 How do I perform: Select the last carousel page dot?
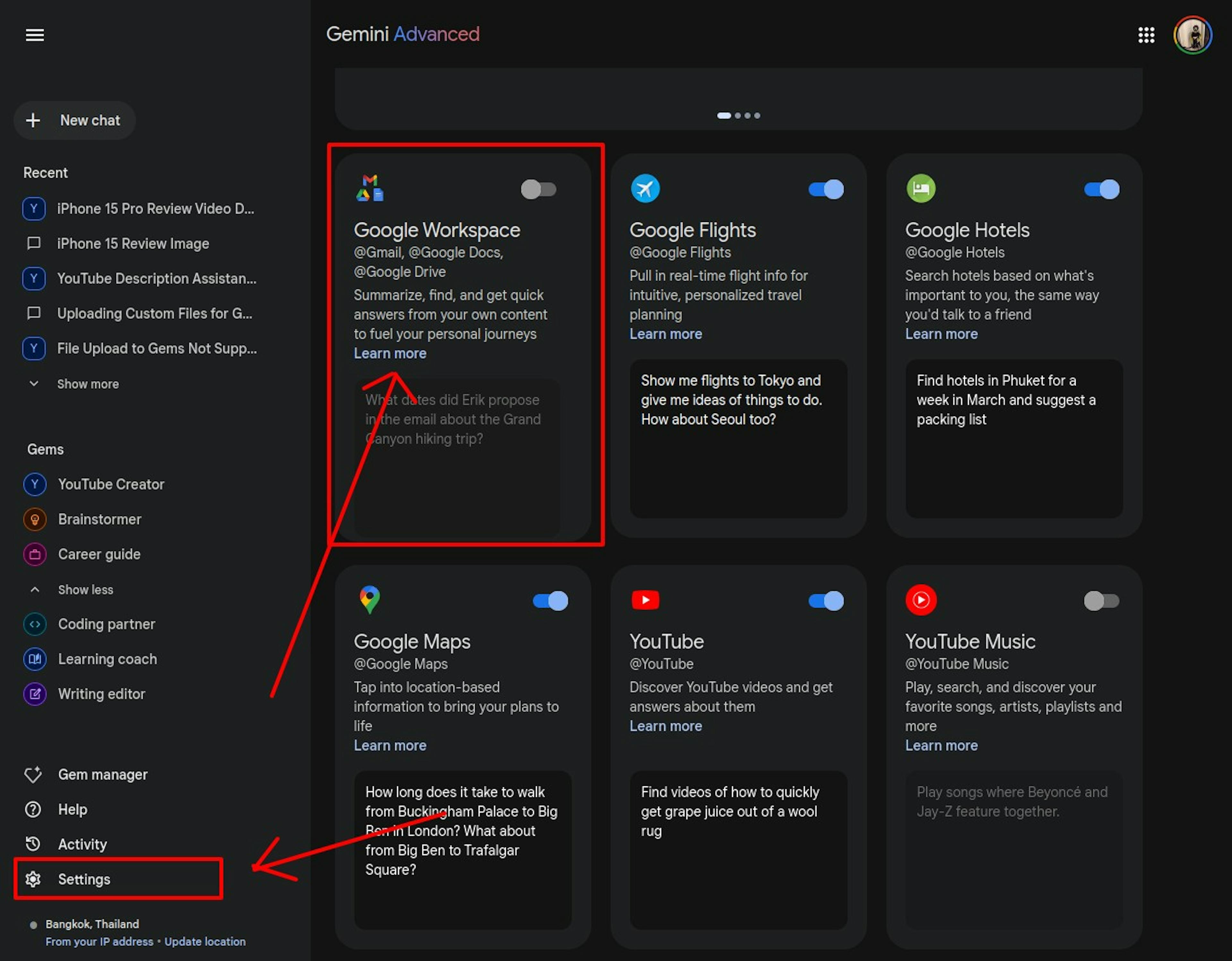click(x=757, y=115)
